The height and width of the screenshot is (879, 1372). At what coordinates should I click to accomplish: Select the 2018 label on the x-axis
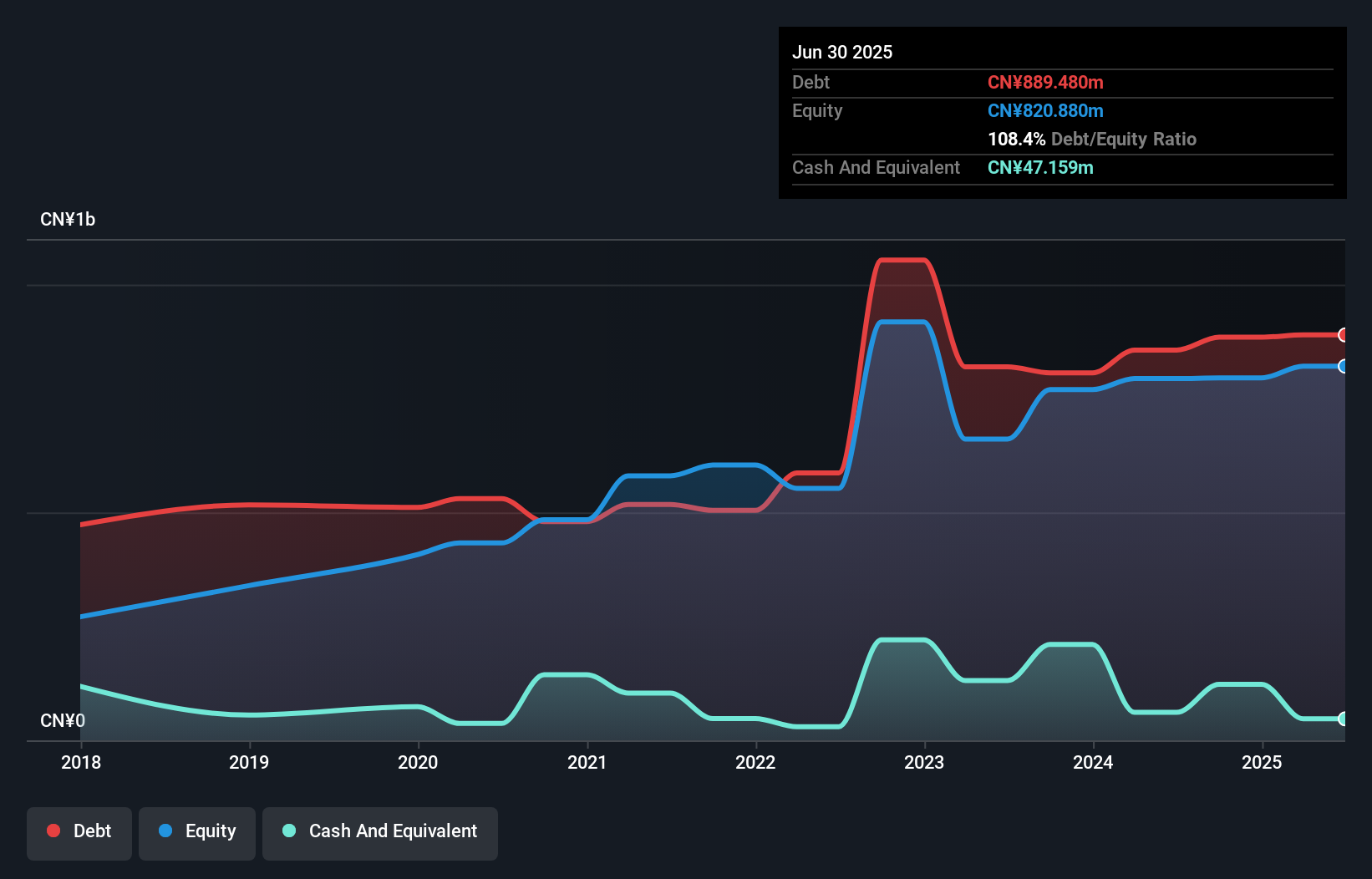80,762
